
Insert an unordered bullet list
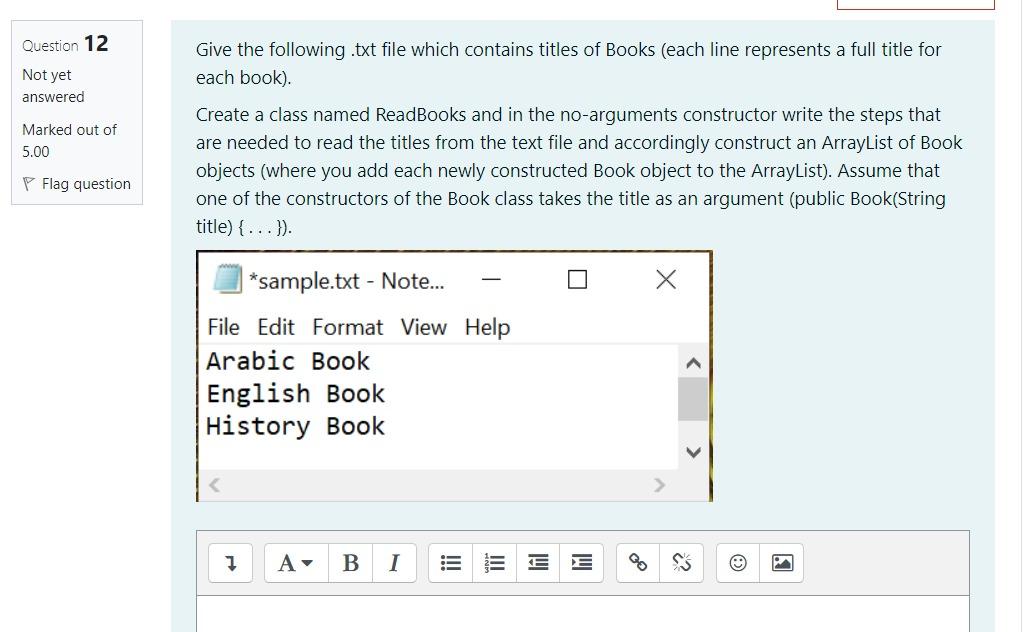pos(450,562)
